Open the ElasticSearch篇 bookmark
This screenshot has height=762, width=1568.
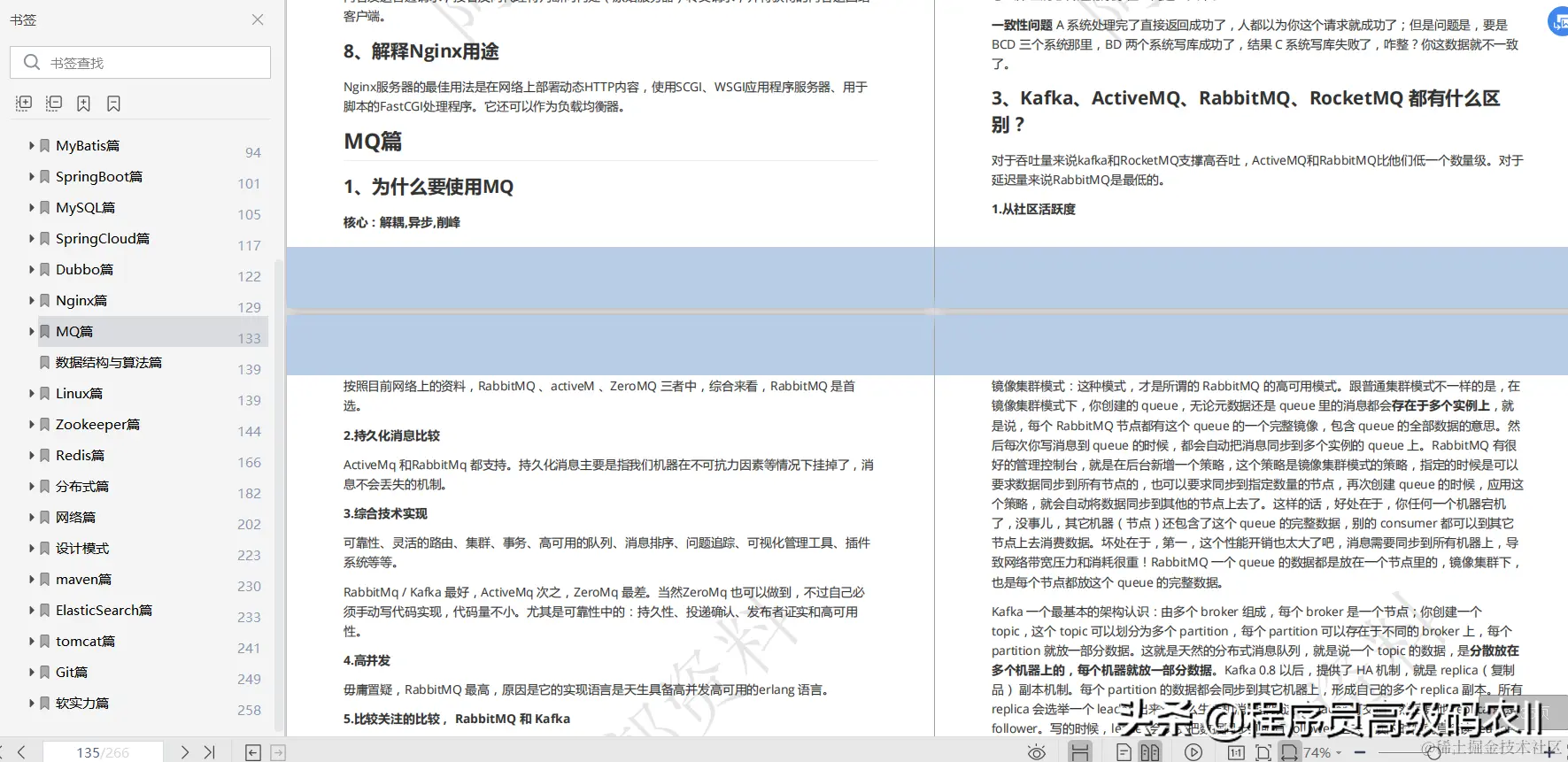click(x=104, y=610)
